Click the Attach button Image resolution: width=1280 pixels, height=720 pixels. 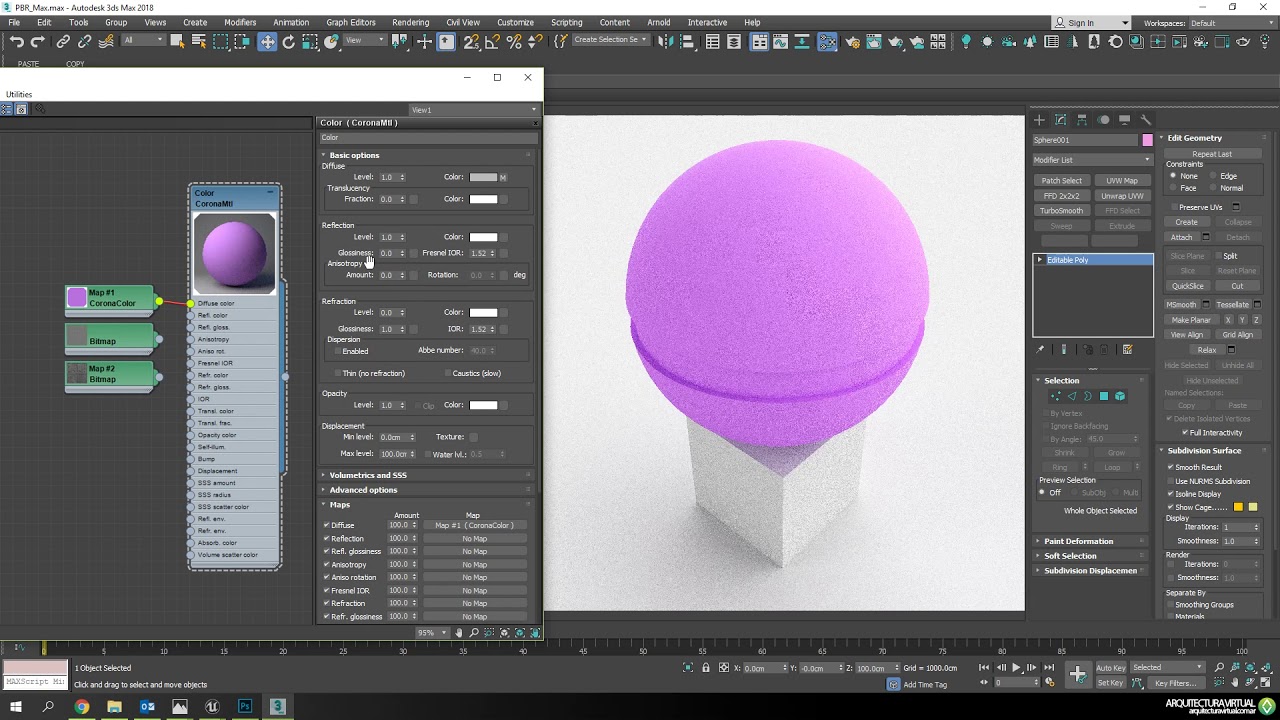point(1182,237)
